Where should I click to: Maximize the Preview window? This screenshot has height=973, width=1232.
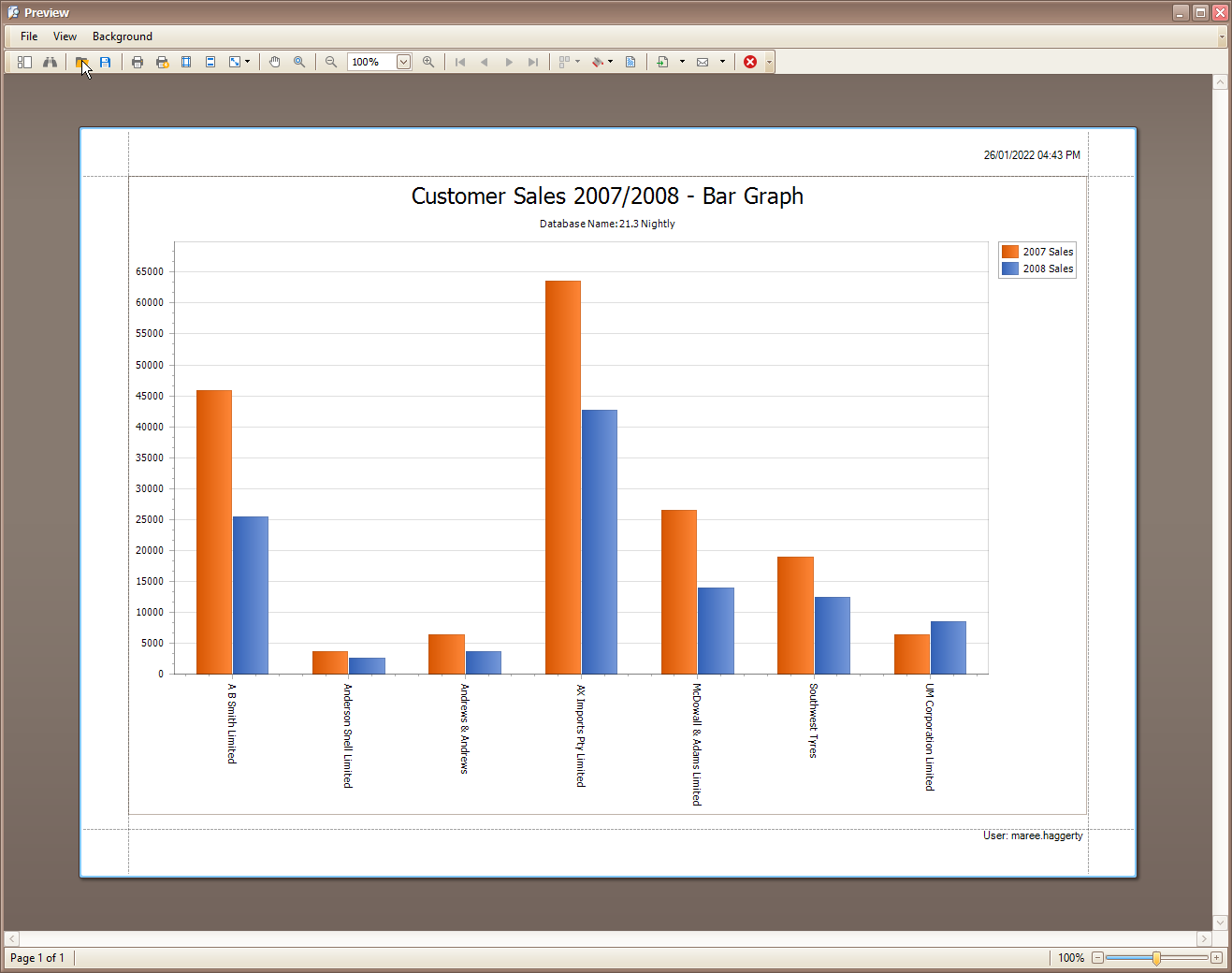coord(1200,12)
